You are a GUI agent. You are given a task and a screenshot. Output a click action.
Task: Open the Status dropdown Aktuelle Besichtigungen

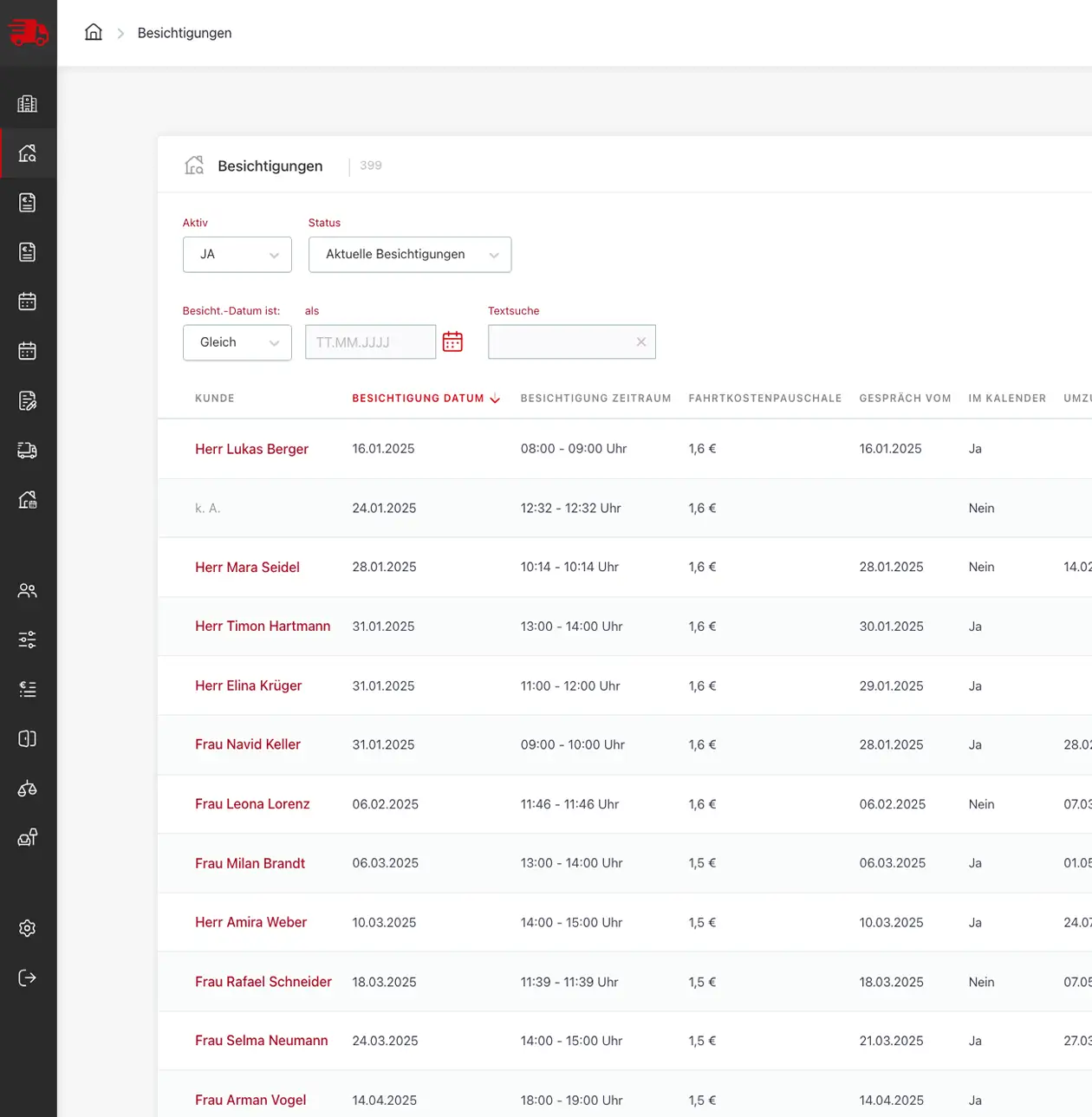point(410,255)
